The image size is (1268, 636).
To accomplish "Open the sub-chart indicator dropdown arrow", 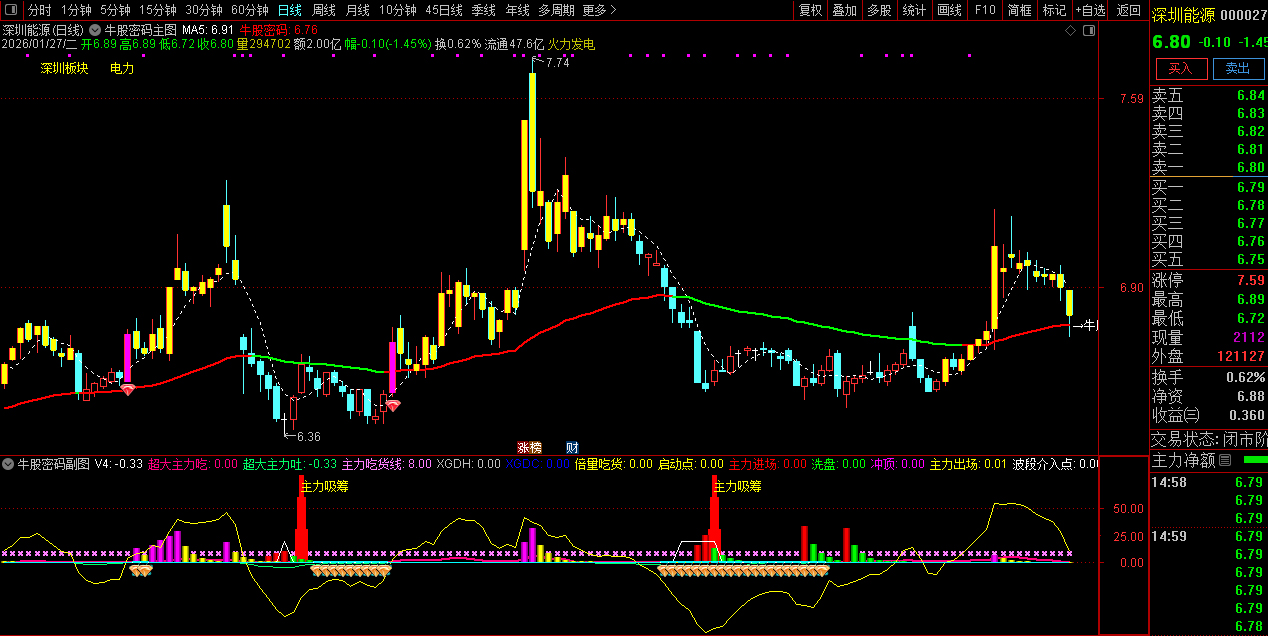I will (9, 464).
